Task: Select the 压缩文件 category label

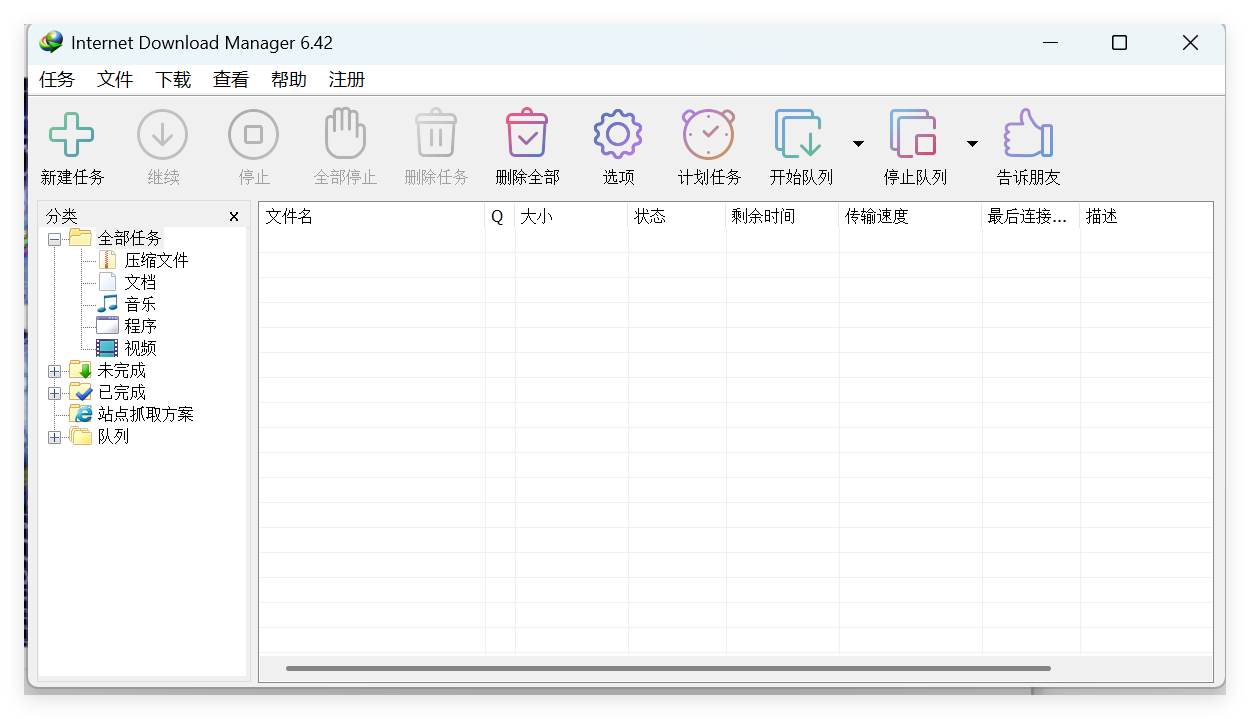Action: click(x=156, y=260)
